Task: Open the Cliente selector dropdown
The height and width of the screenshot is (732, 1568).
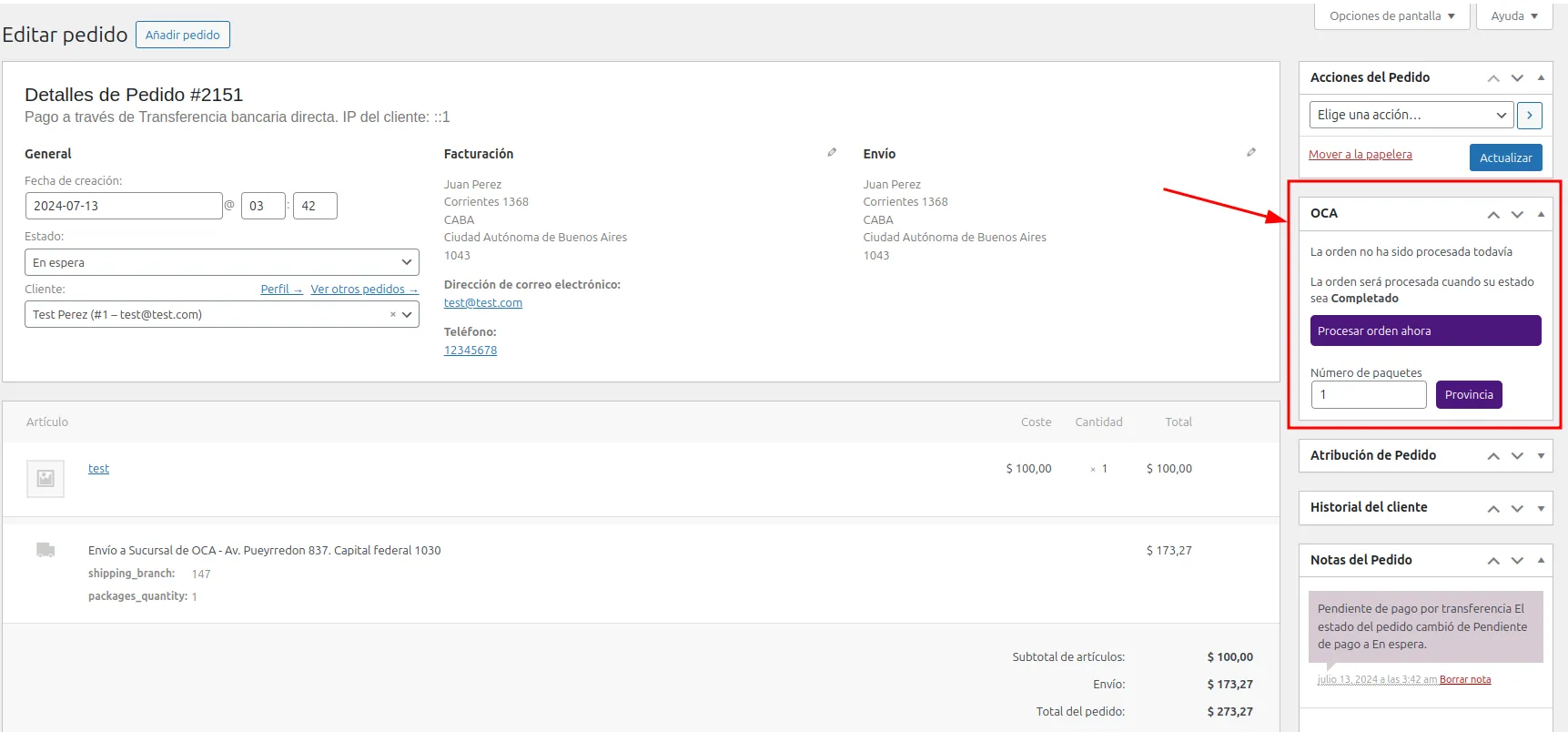Action: coord(222,315)
